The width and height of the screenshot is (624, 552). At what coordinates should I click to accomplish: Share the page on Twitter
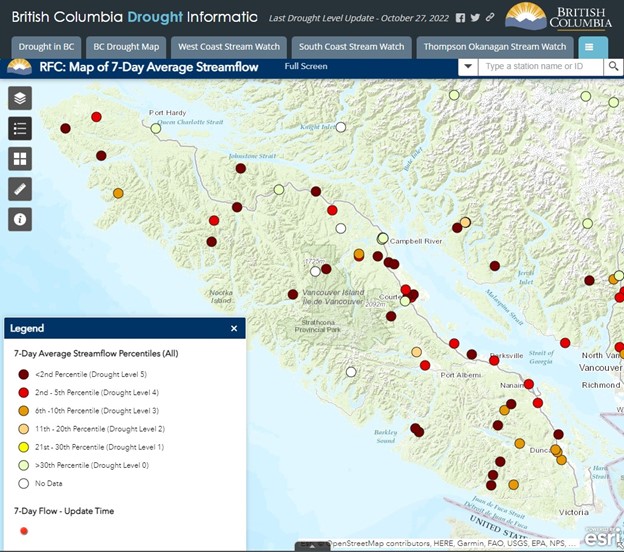pyautogui.click(x=475, y=18)
